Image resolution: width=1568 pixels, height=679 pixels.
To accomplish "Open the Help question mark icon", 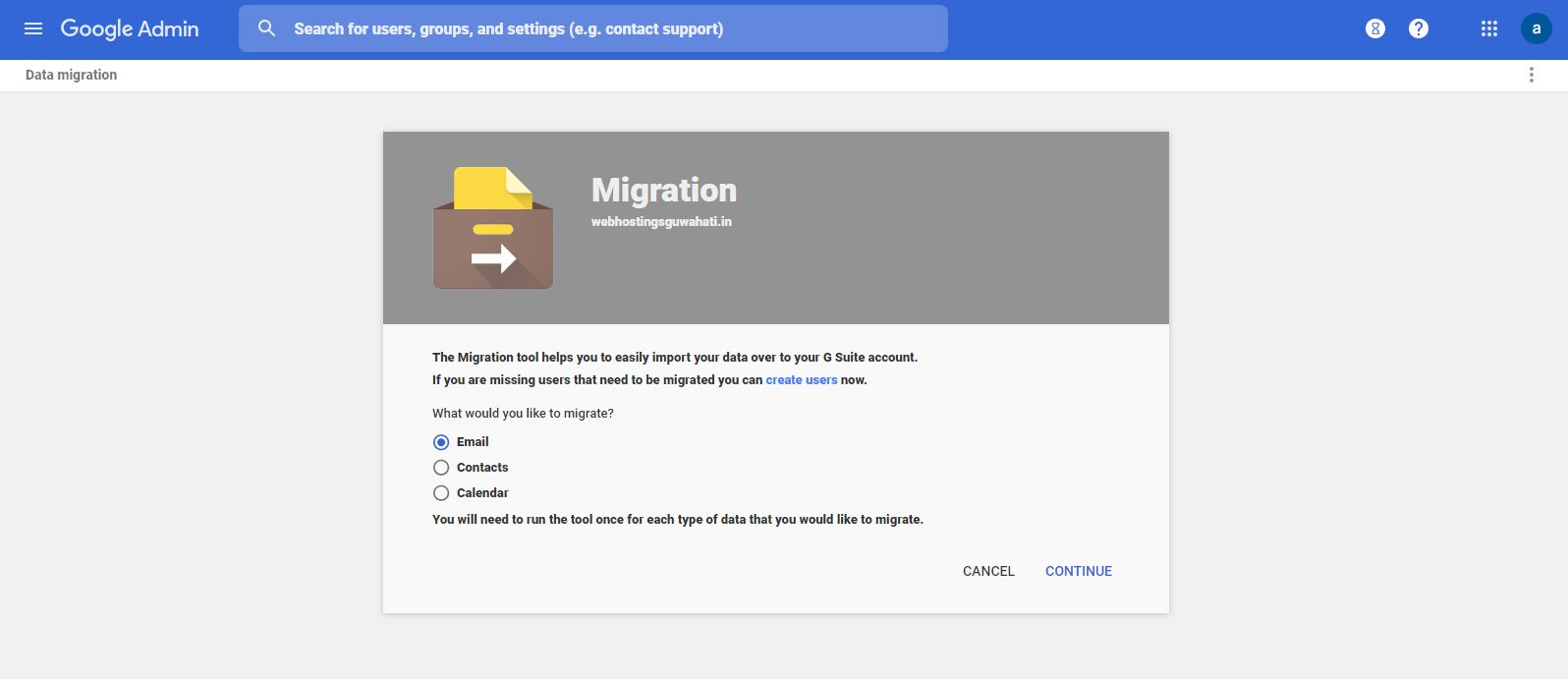I will coord(1419,28).
